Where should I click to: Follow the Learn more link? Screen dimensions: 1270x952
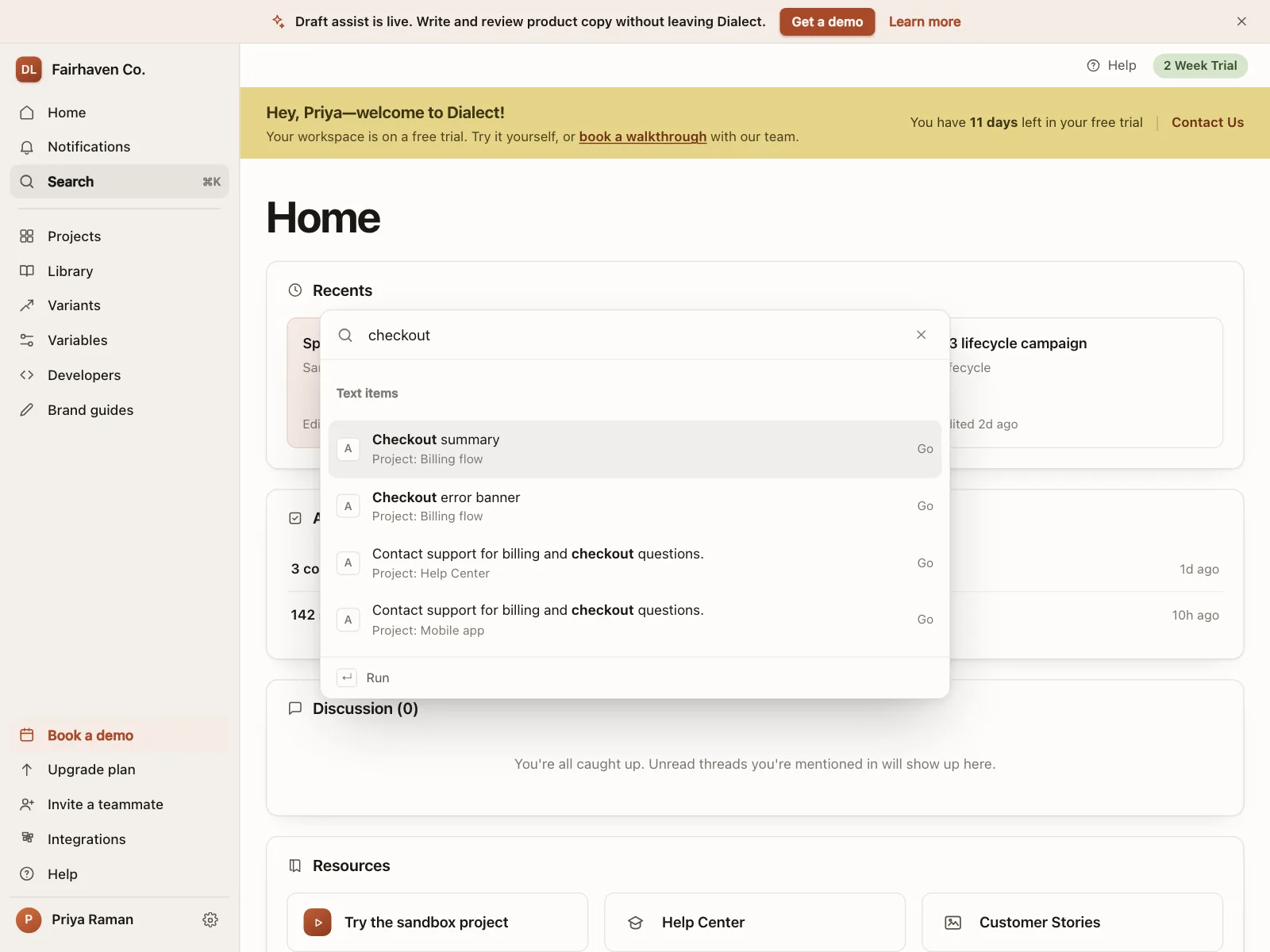coord(925,21)
